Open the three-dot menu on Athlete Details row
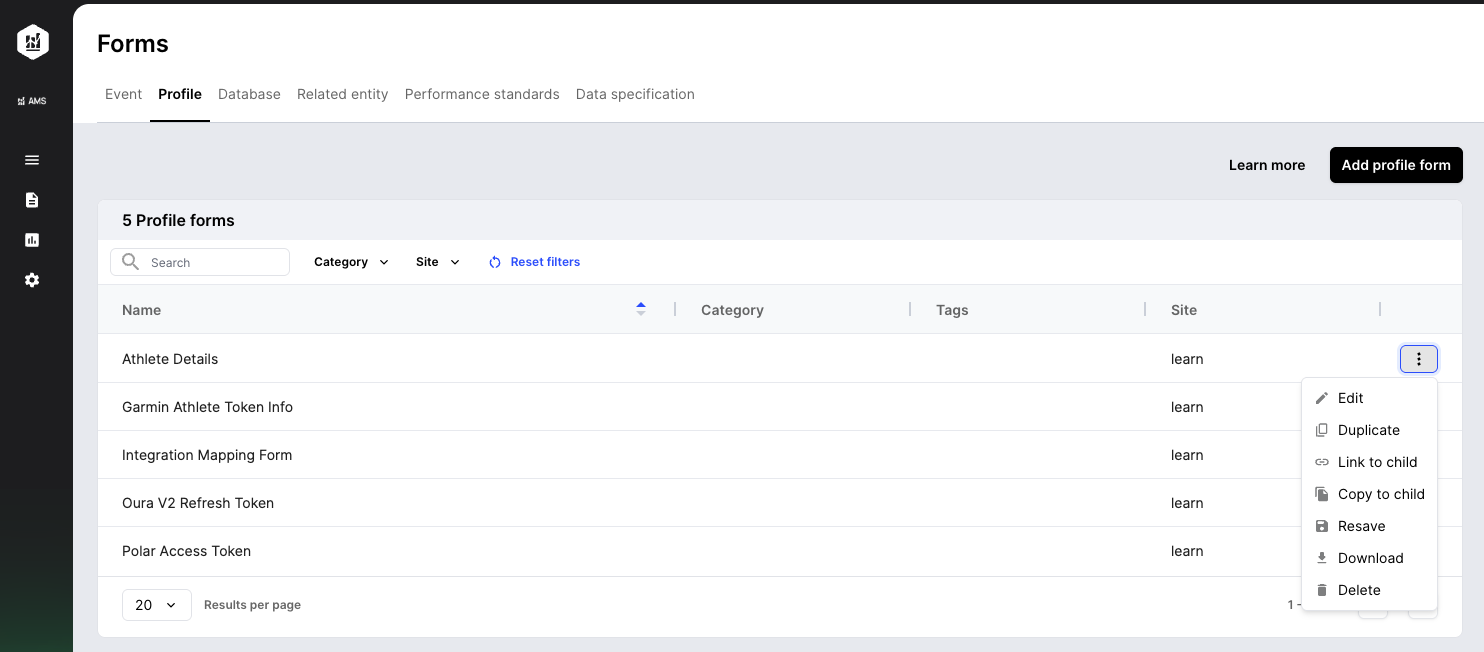Screen dimensions: 1484x652 (x=1419, y=358)
